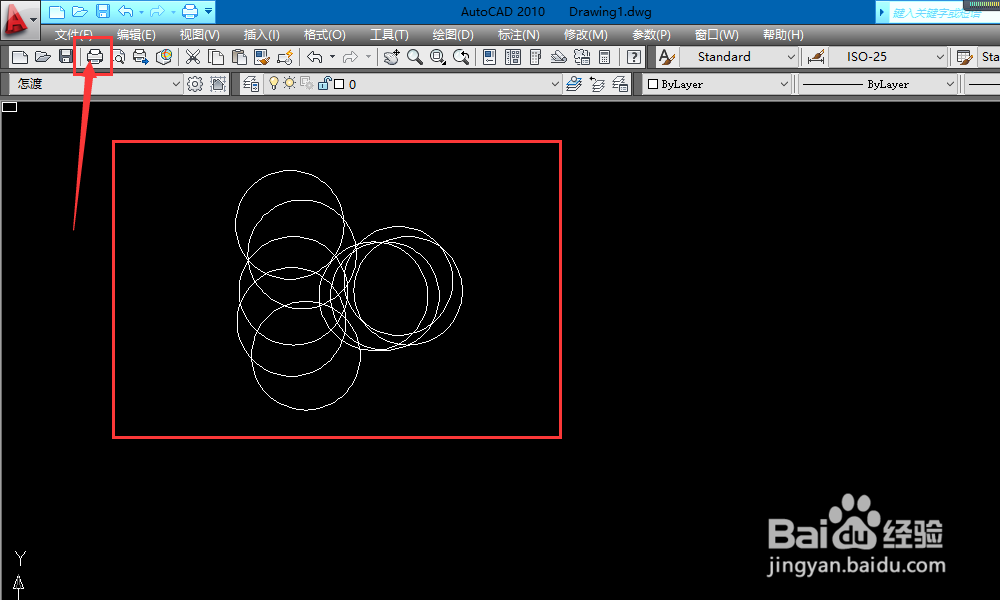Select the Match Properties brush icon

point(261,57)
